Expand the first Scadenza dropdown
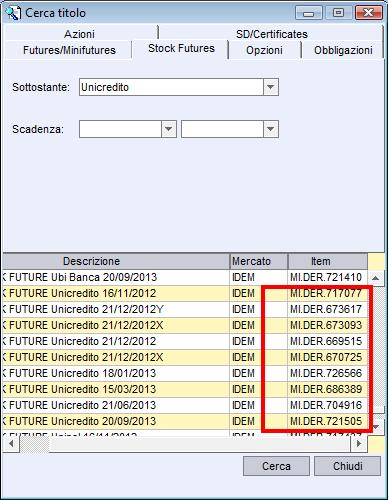Image resolution: width=389 pixels, height=500 pixels. (169, 129)
